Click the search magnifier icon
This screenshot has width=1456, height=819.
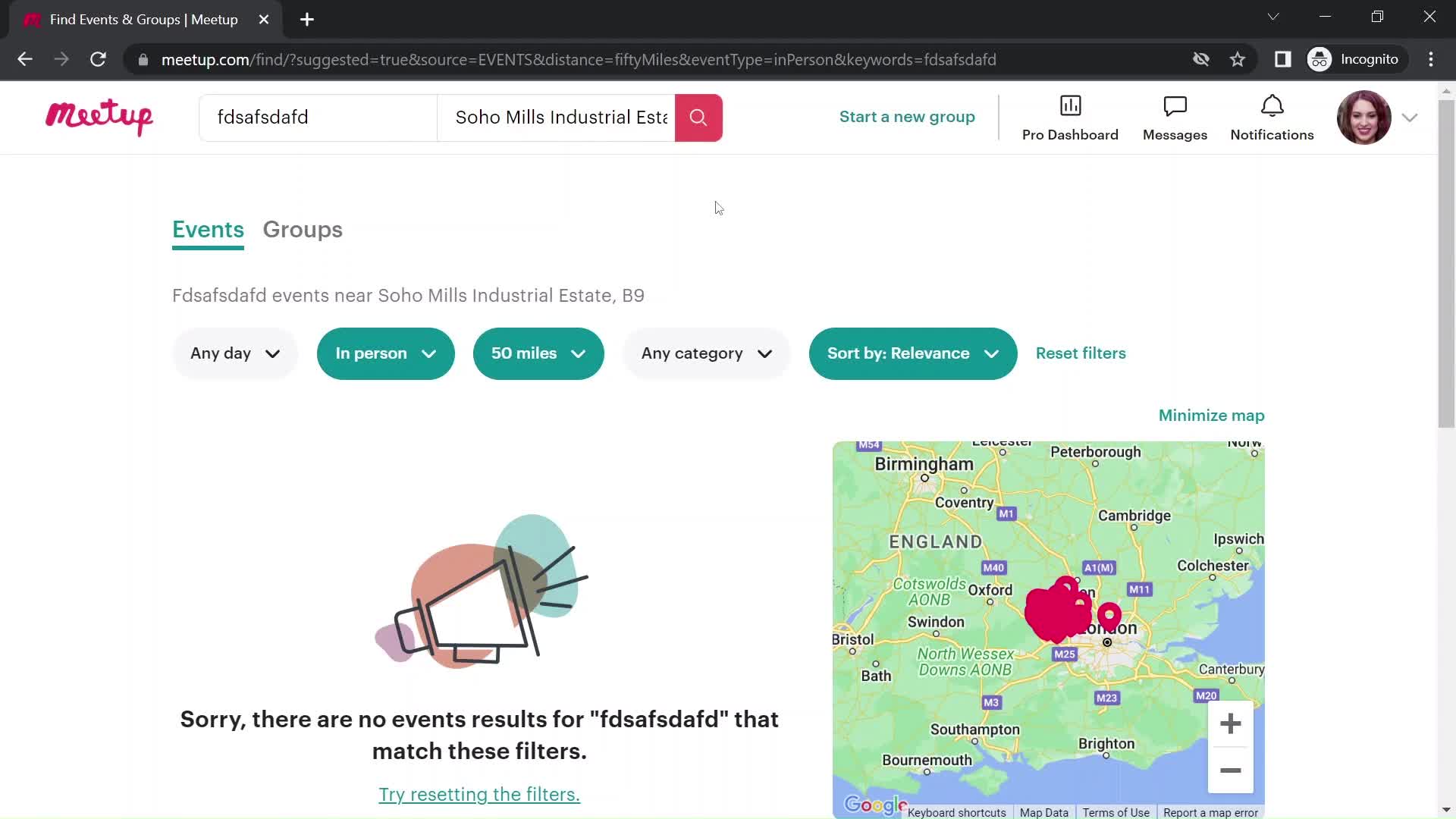(699, 117)
